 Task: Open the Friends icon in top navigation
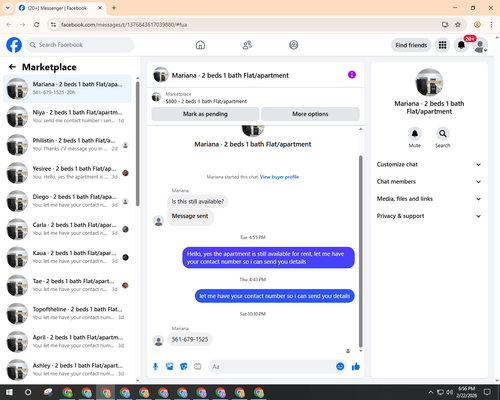(x=247, y=45)
